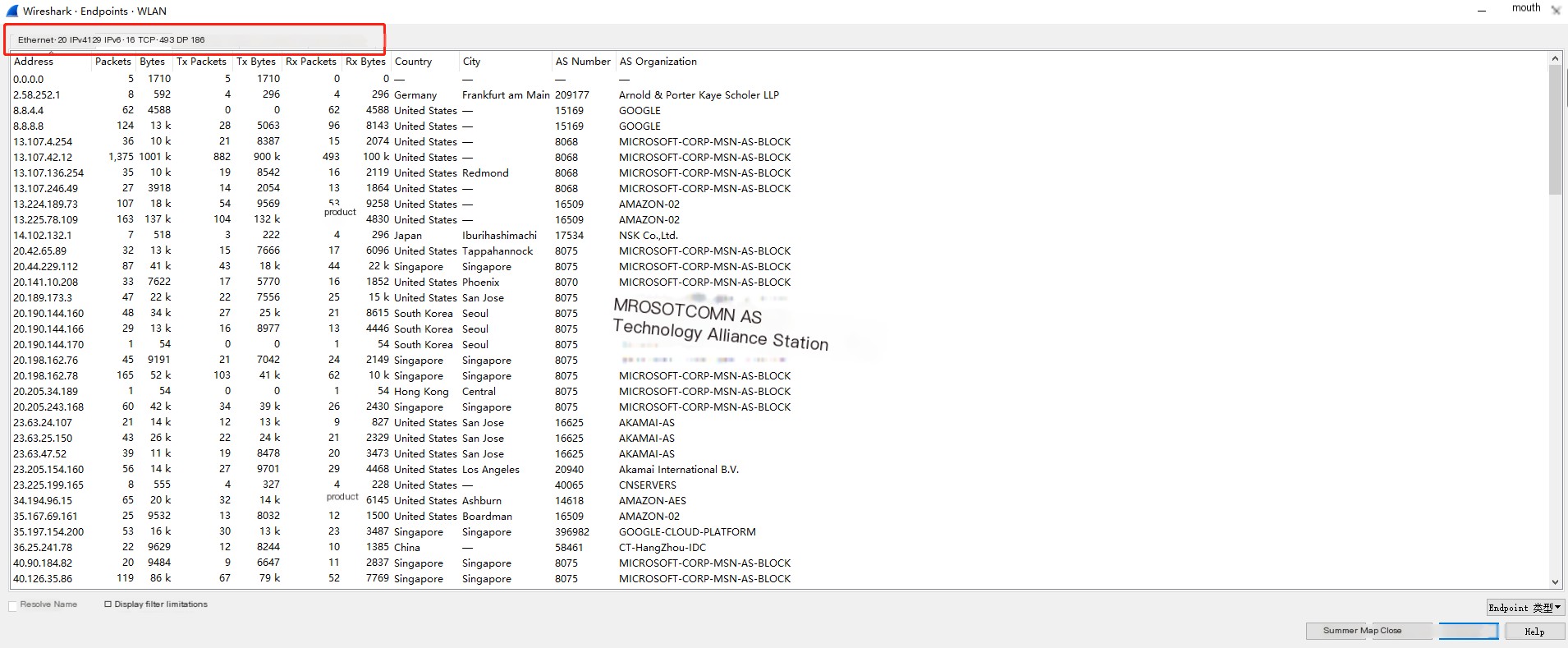Open the IPv6 · 16 tab
1568x648 pixels.
[x=120, y=39]
